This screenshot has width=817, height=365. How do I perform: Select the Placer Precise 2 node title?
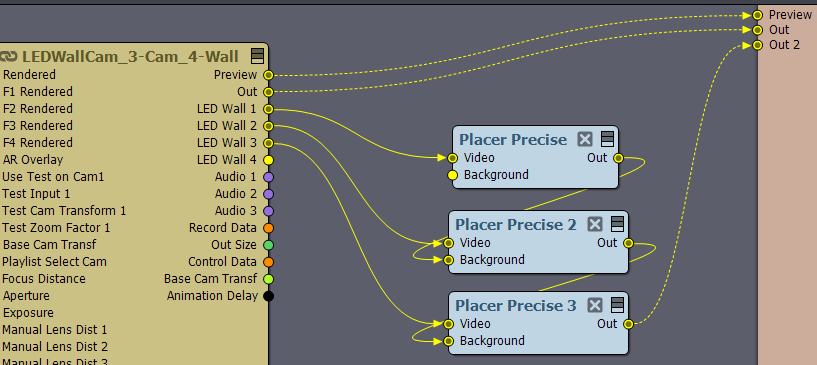(x=516, y=224)
